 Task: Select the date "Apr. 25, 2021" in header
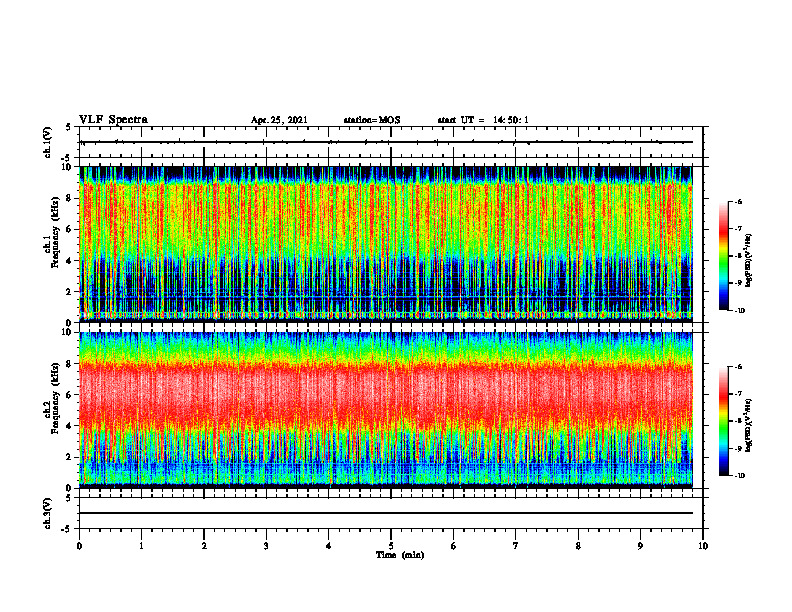279,120
